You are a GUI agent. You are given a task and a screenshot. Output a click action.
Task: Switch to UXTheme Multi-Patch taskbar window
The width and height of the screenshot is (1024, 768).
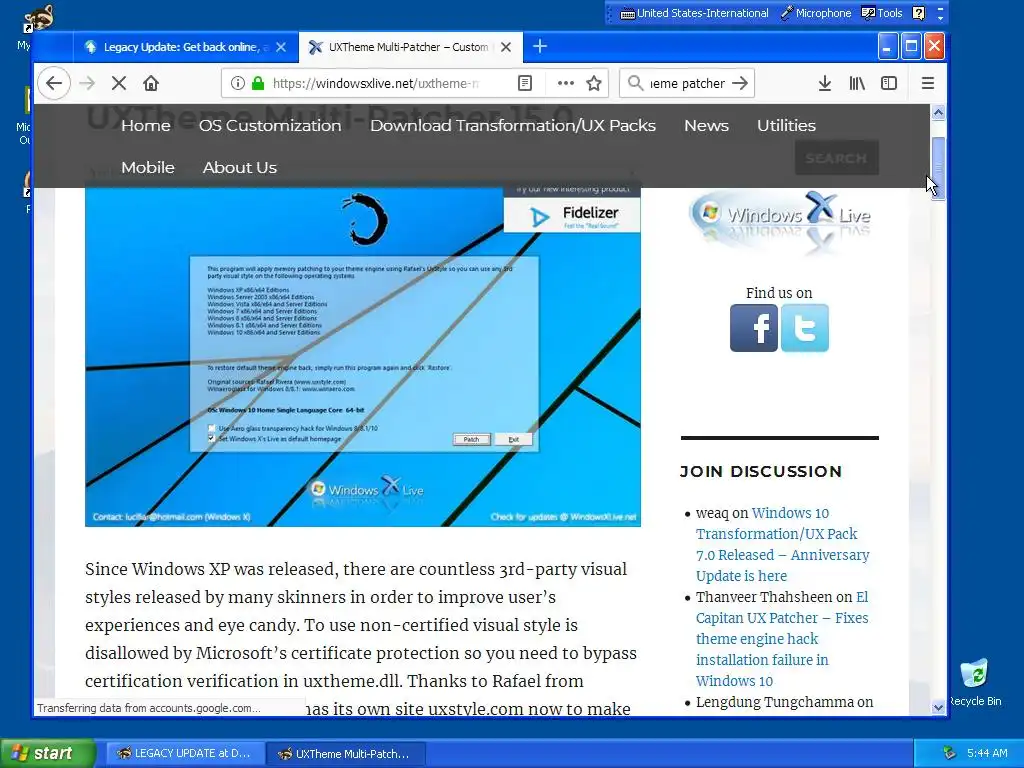[345, 753]
